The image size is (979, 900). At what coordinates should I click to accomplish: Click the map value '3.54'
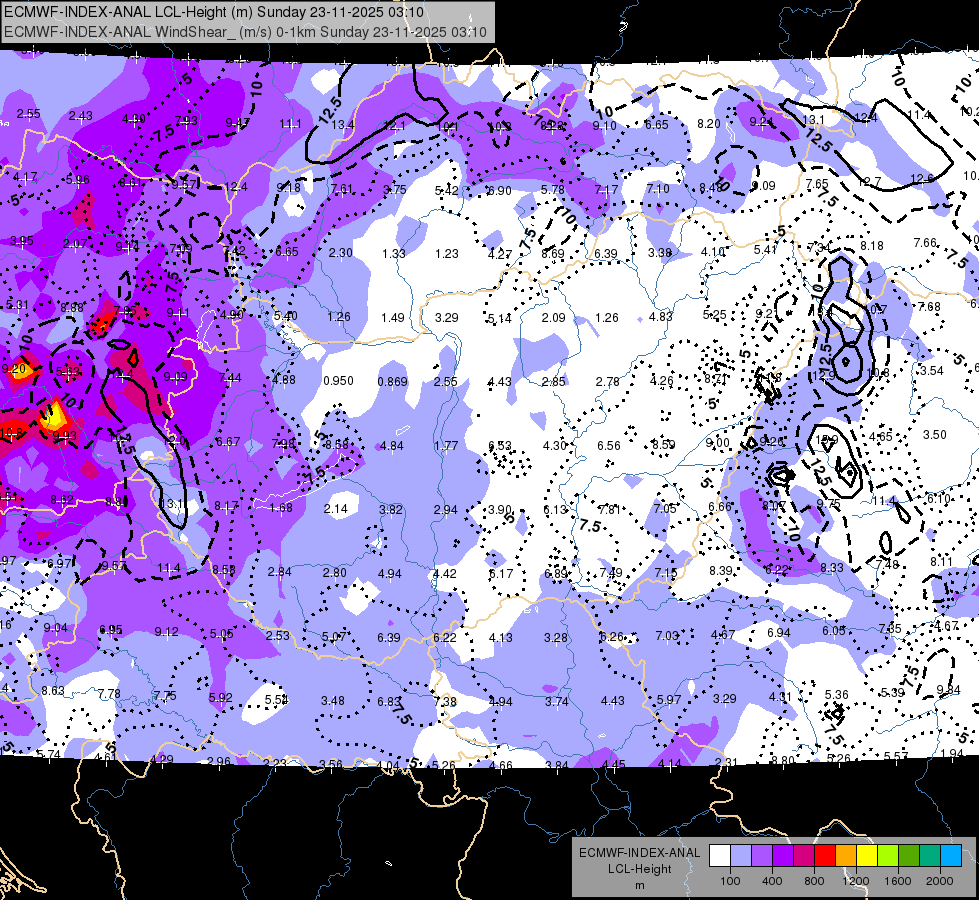[932, 371]
